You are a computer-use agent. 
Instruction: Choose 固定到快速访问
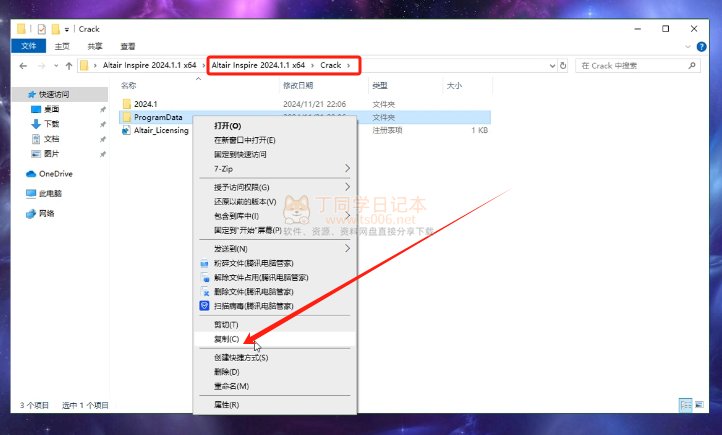275,154
